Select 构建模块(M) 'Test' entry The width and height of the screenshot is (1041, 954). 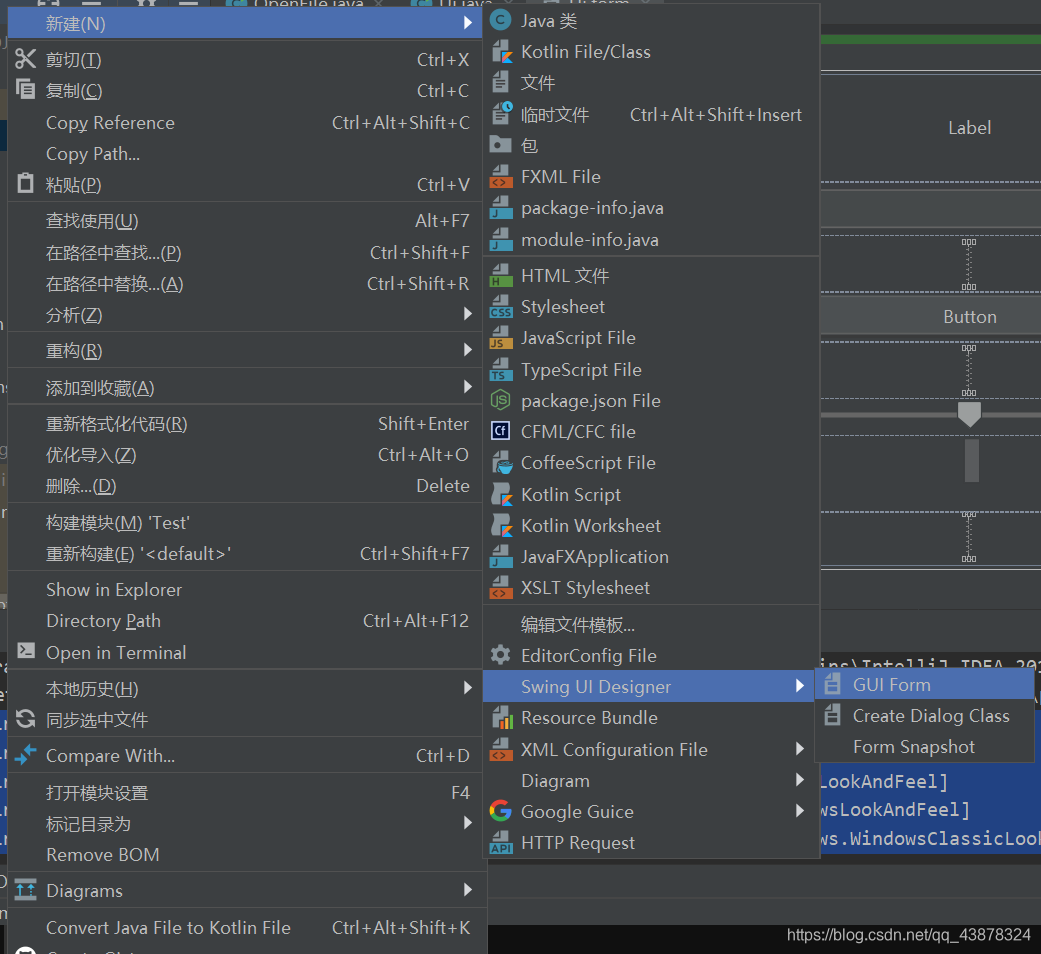[244, 522]
